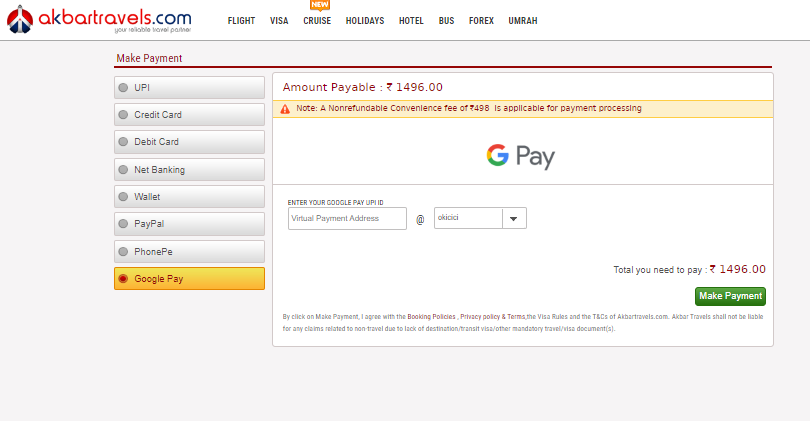Go to the FOREX section
The image size is (810, 421).
point(481,21)
